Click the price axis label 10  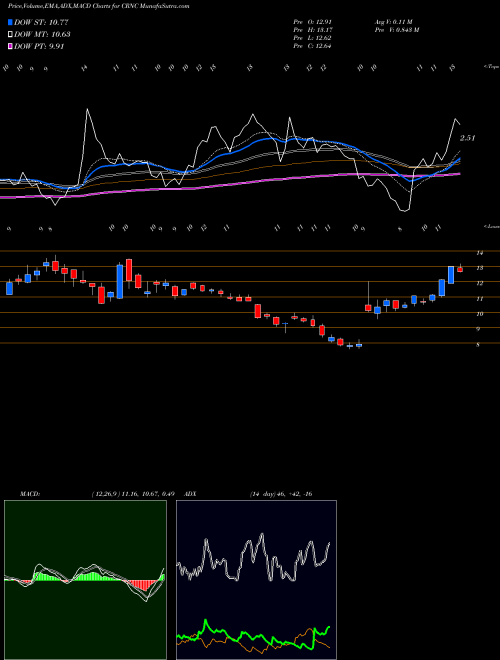tap(479, 314)
